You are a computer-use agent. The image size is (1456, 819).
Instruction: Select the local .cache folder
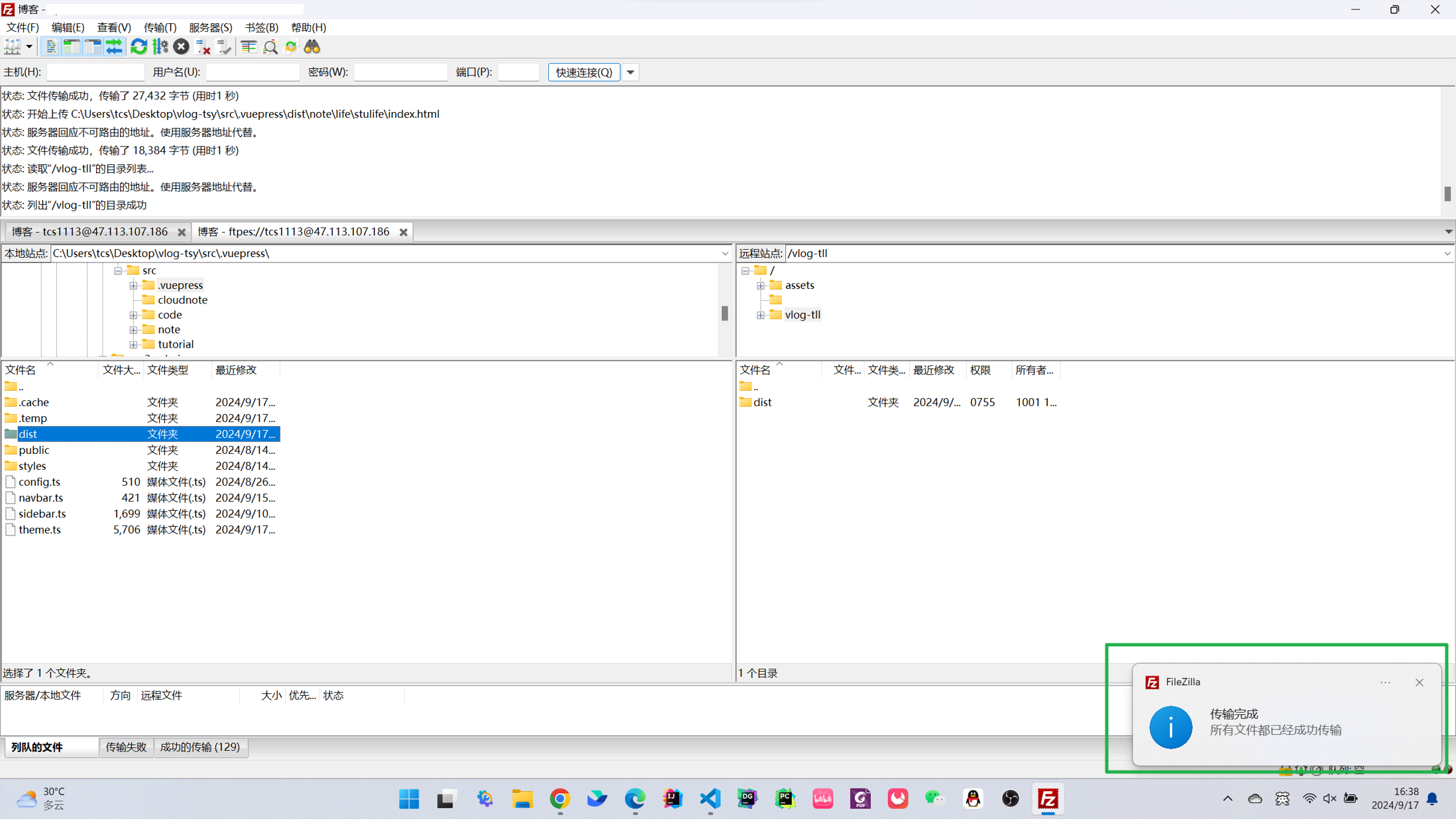140,402
